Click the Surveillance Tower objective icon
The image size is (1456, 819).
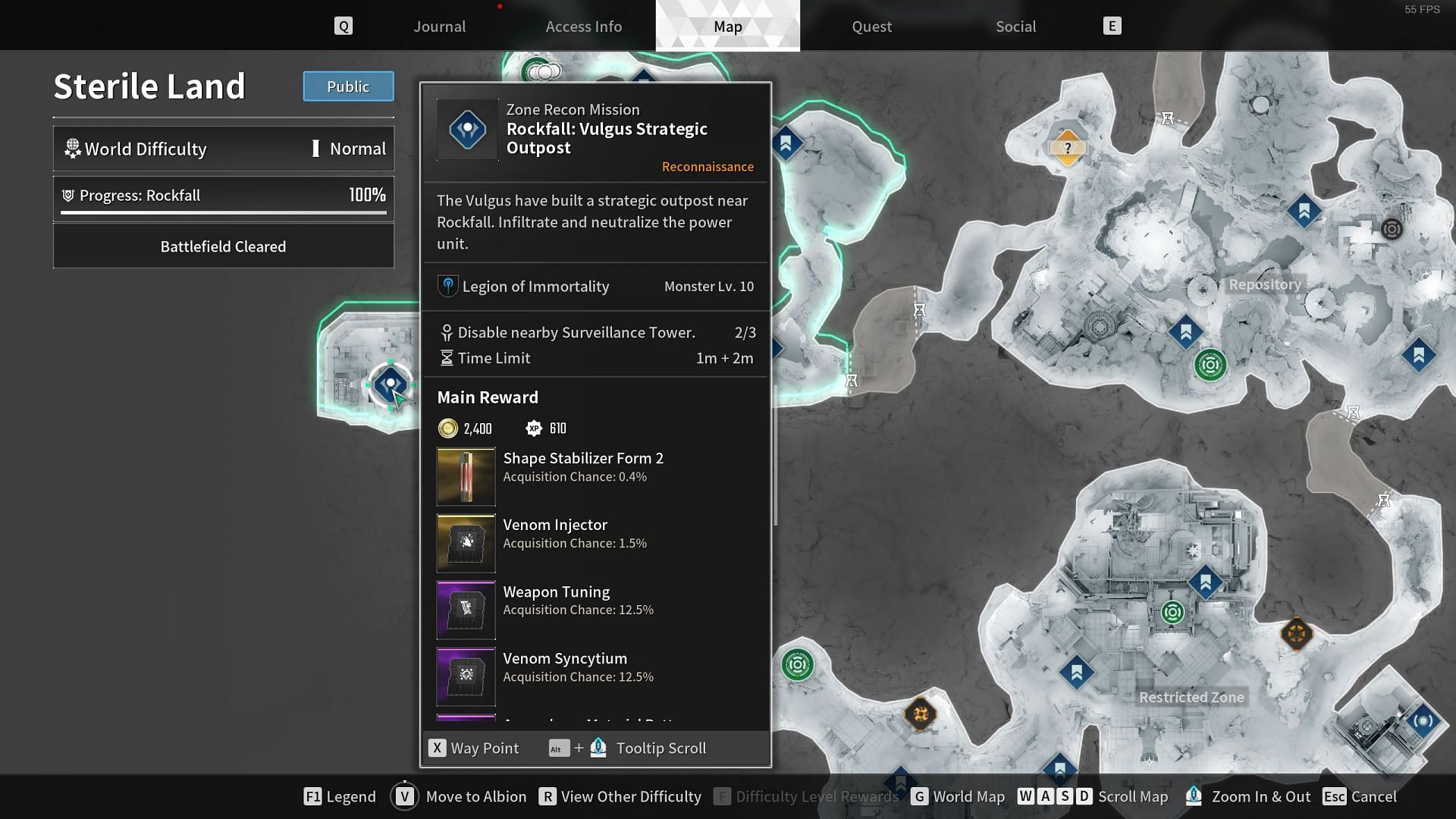[445, 331]
